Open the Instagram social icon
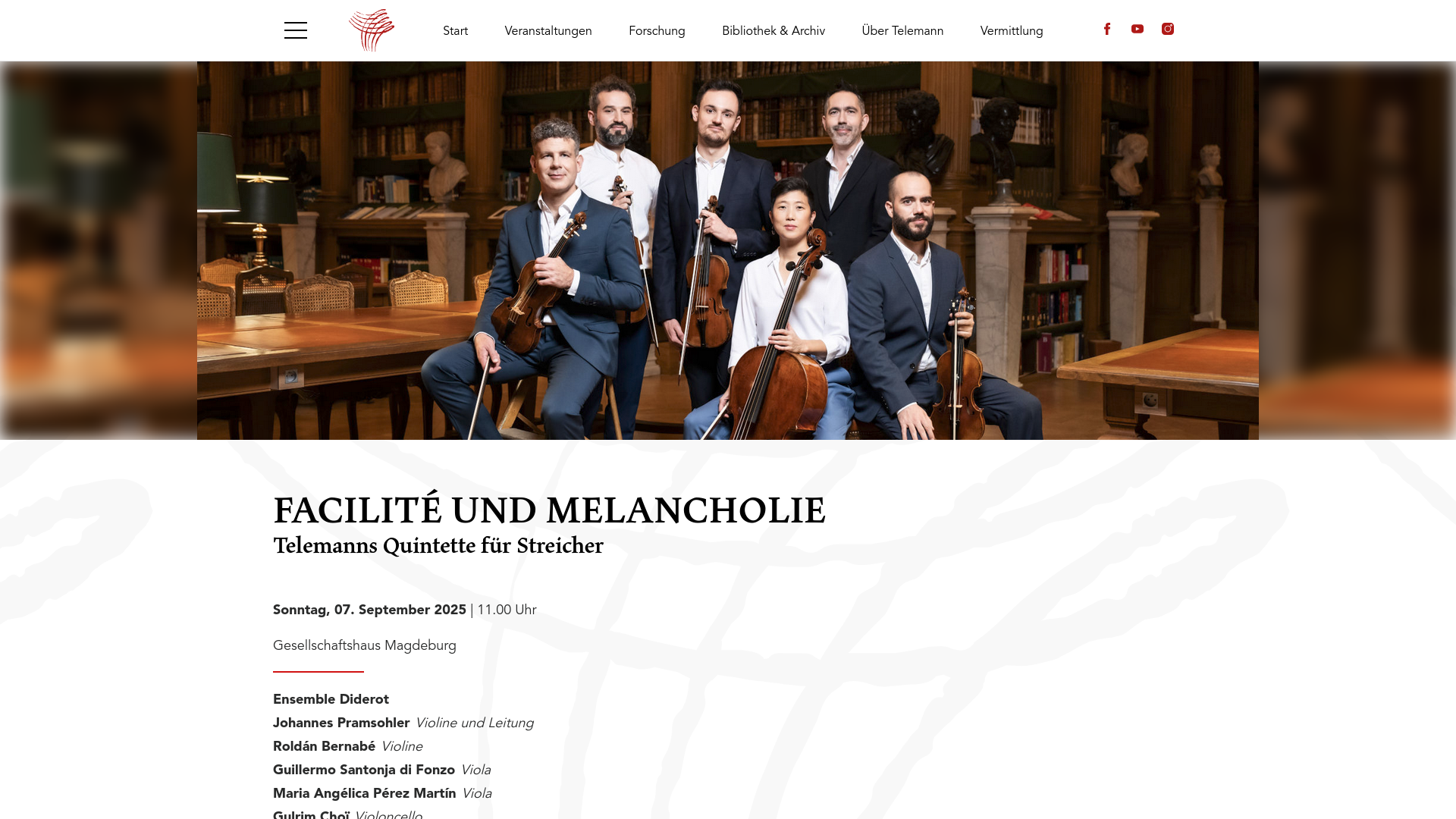This screenshot has height=819, width=1456. [x=1168, y=29]
